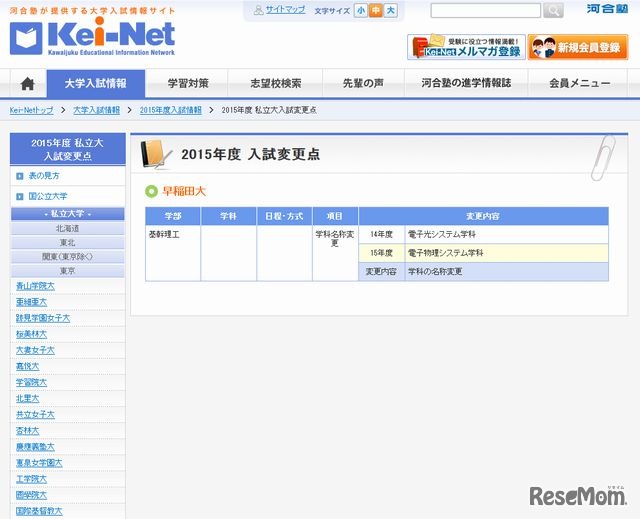Click the 2015年度入試情報 breadcrumb link
Image resolution: width=640 pixels, height=519 pixels.
(x=171, y=110)
